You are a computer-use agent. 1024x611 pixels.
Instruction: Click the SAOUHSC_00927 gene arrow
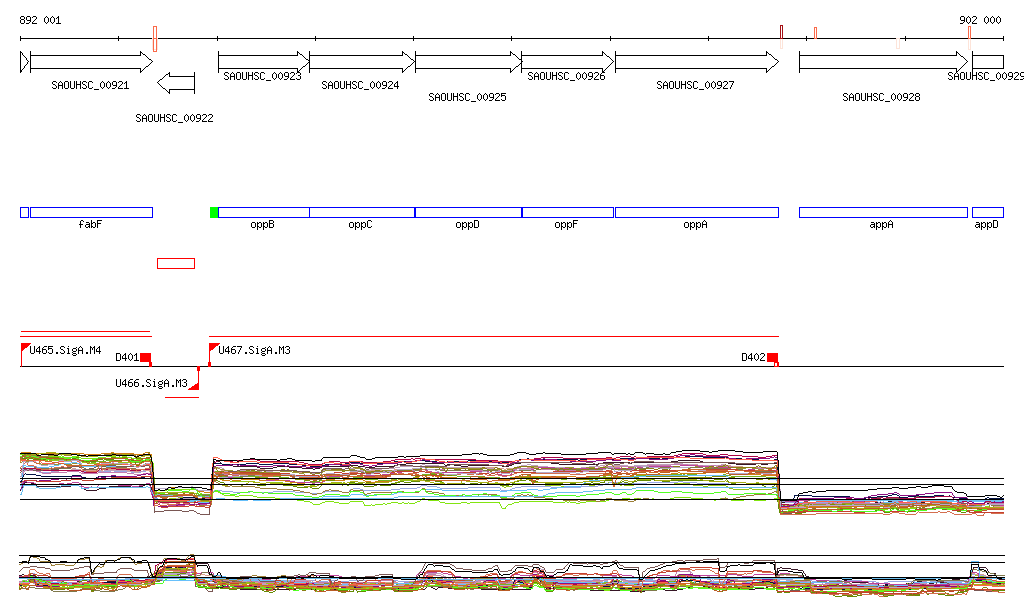click(x=696, y=62)
